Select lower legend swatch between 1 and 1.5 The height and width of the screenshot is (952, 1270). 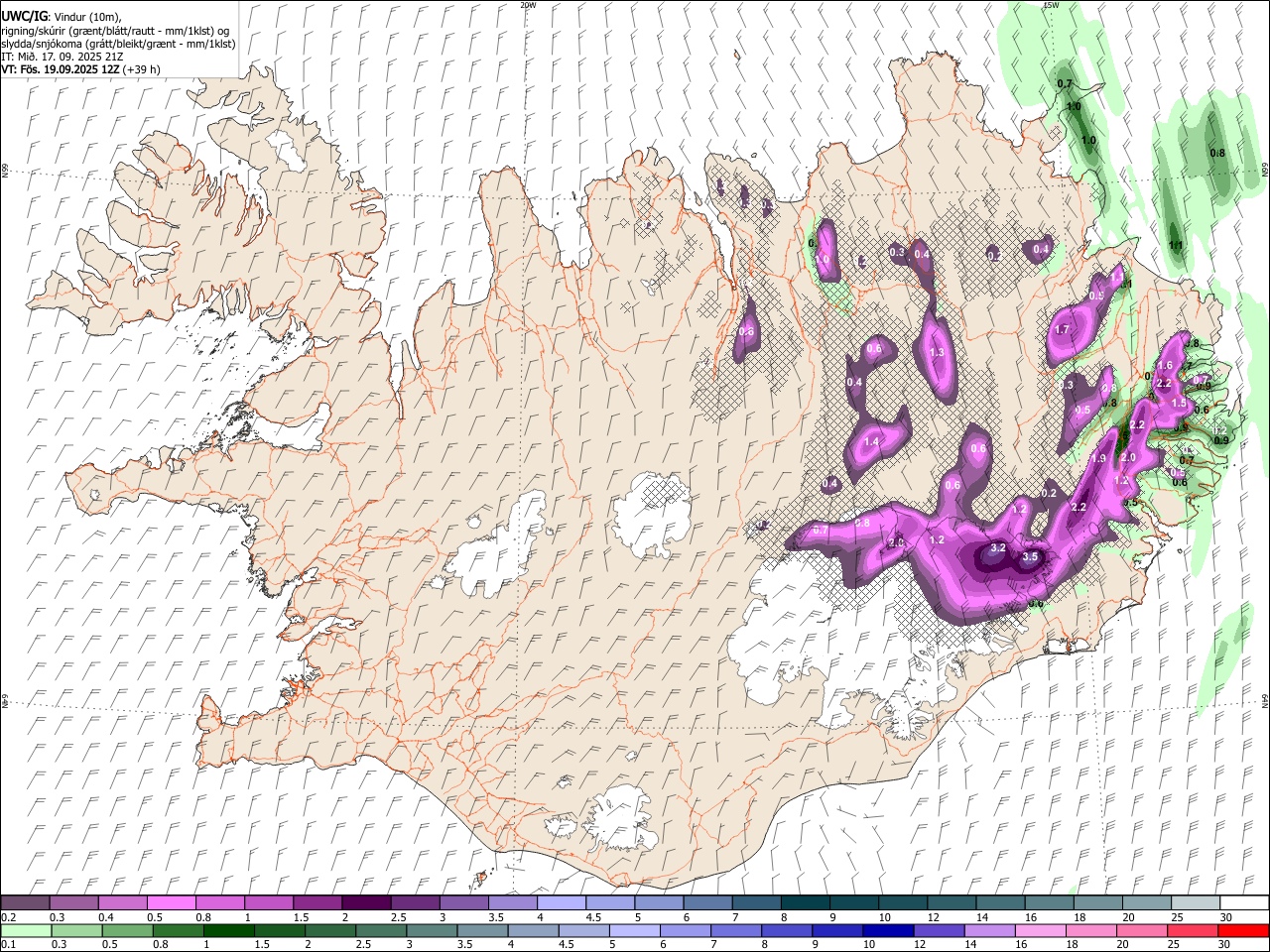[230, 930]
